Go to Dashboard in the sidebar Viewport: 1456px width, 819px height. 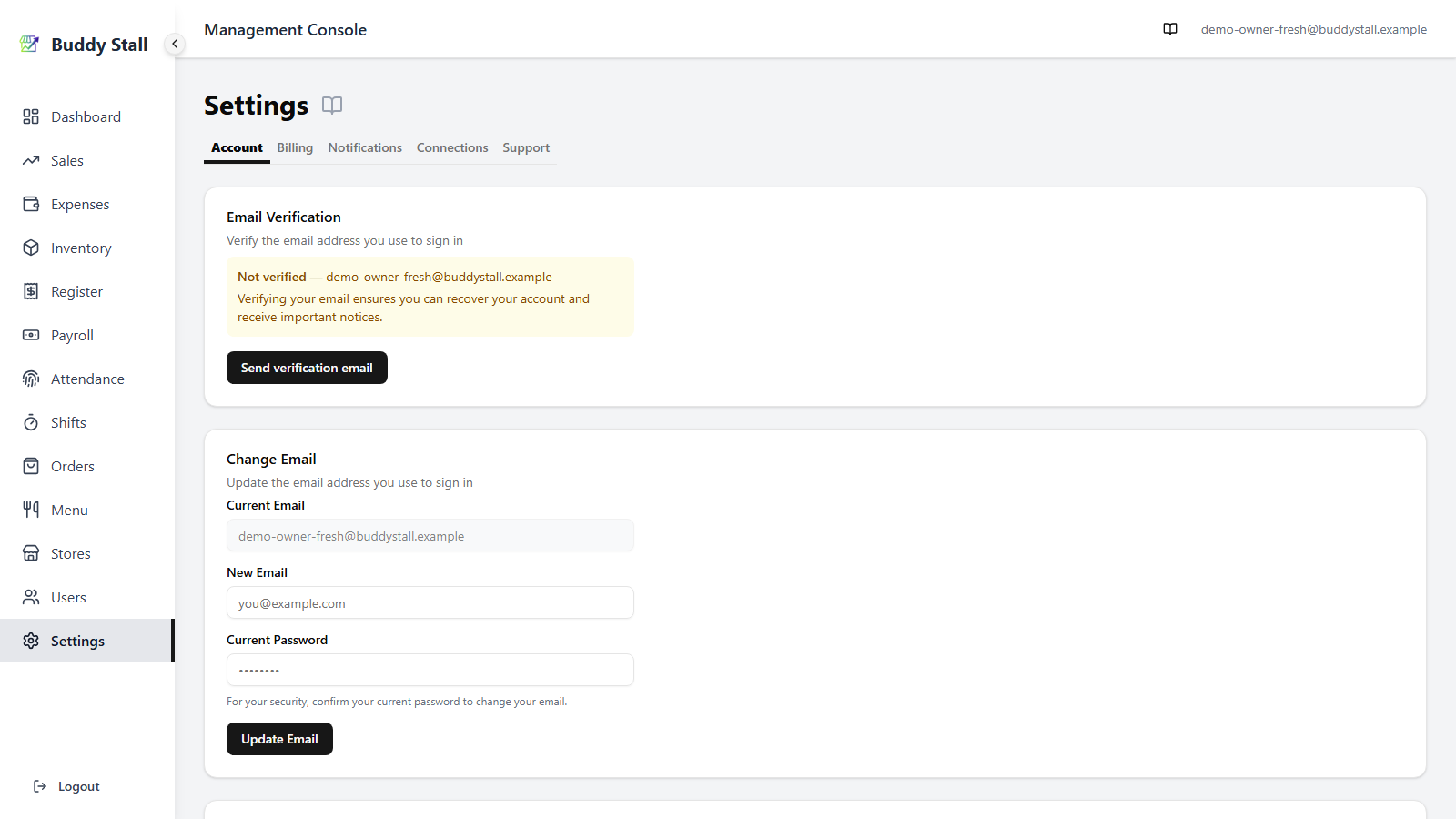[x=86, y=116]
